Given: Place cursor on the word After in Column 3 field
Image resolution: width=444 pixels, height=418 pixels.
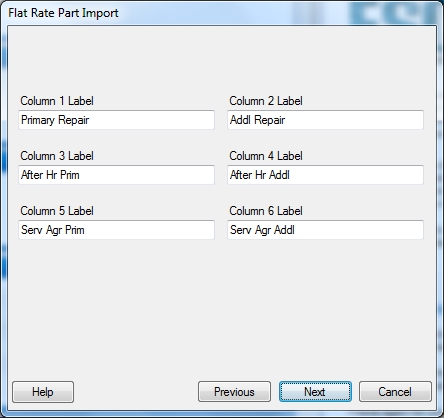Looking at the screenshot, I should click(32, 175).
